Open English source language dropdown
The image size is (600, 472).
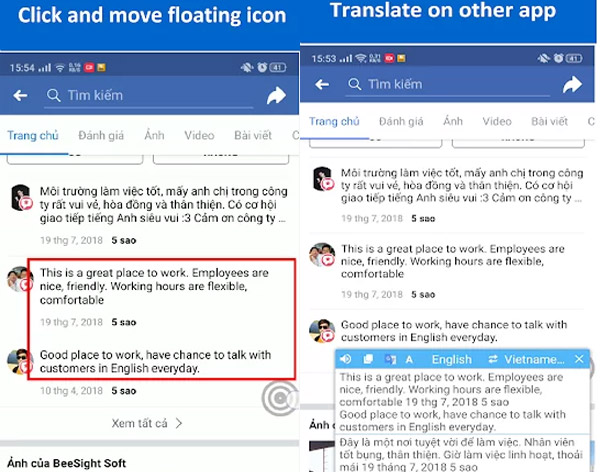452,359
